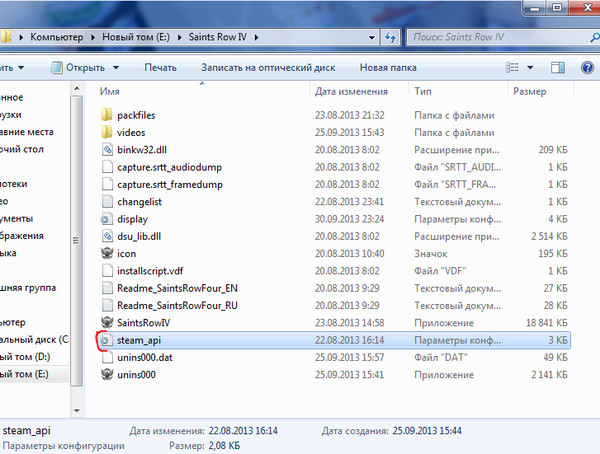Select the changelist file name
This screenshot has width=600, height=454.
click(x=139, y=202)
